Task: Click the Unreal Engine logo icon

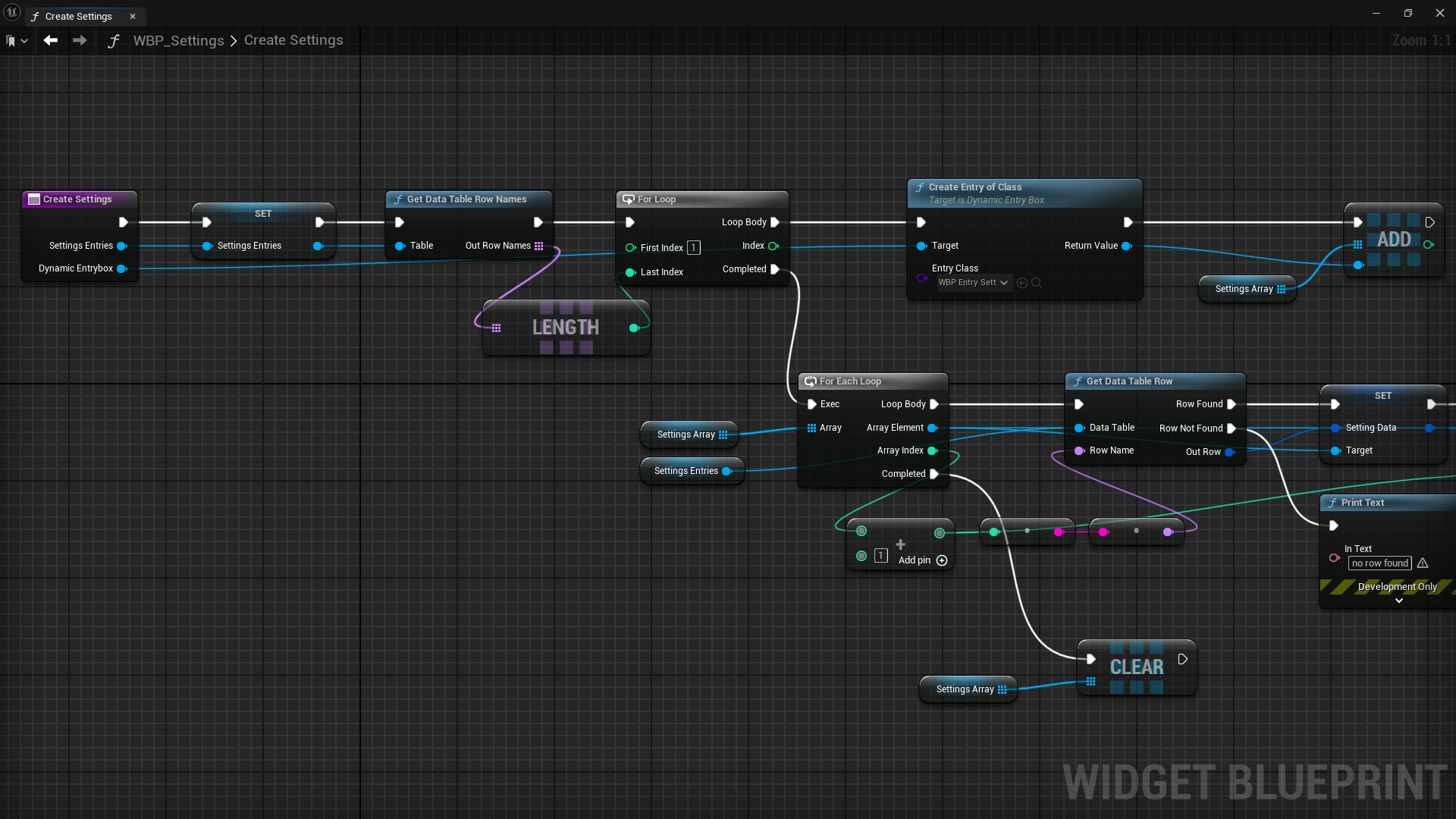Action: point(11,13)
